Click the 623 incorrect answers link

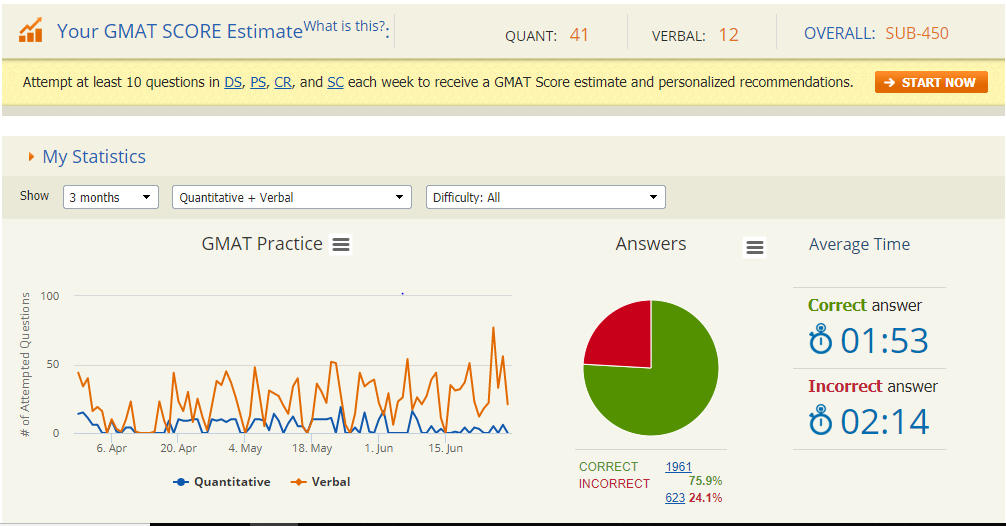point(675,498)
